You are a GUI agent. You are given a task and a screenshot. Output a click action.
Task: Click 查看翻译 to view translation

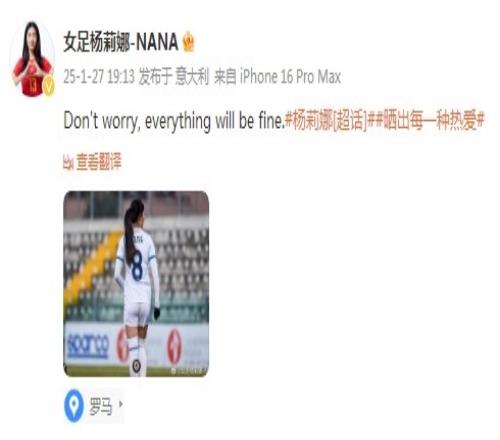click(99, 162)
